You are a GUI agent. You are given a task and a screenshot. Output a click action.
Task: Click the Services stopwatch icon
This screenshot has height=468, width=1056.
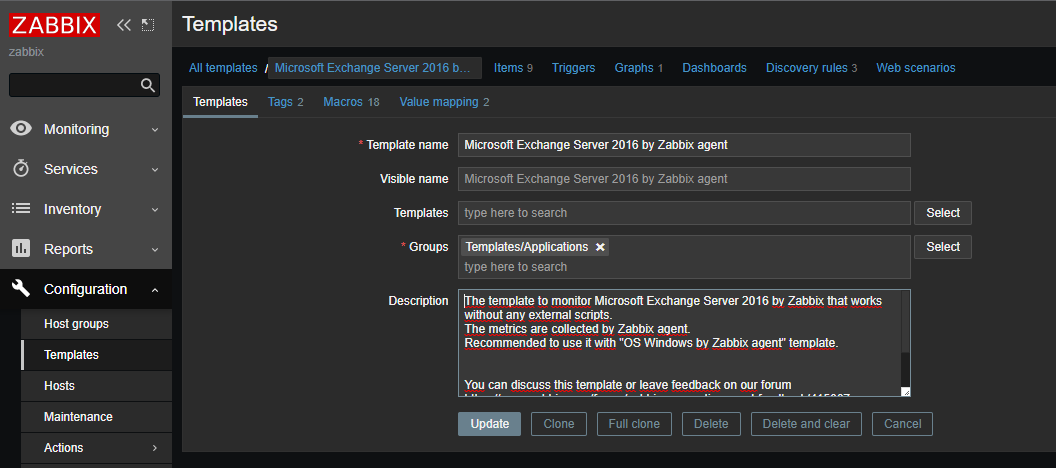(22, 169)
